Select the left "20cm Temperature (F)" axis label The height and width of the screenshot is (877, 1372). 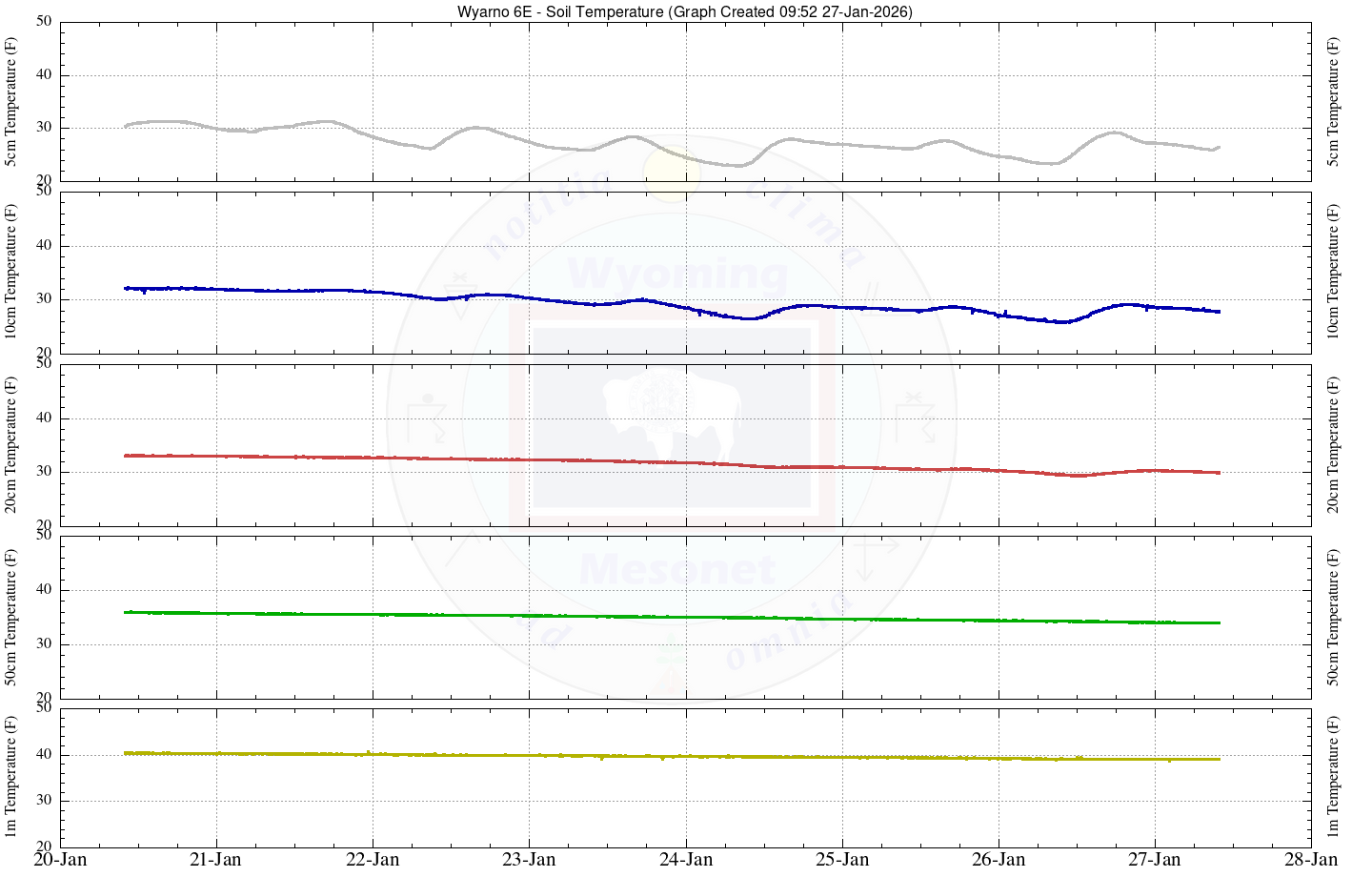pos(11,444)
